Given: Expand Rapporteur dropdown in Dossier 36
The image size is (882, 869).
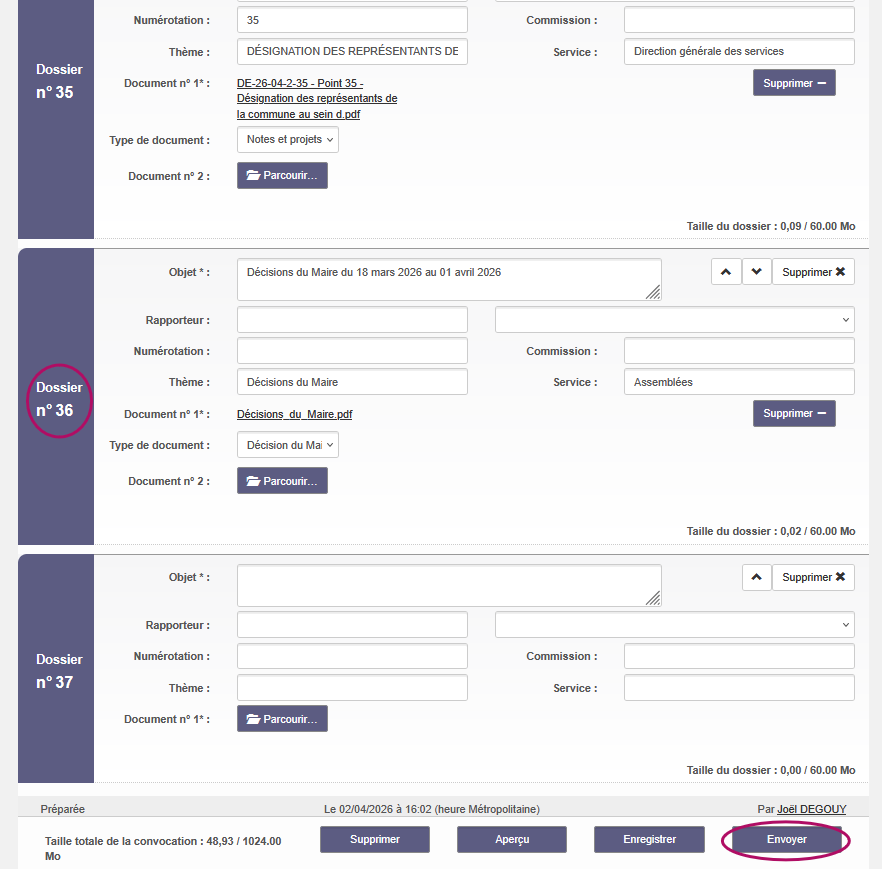Looking at the screenshot, I should [674, 319].
